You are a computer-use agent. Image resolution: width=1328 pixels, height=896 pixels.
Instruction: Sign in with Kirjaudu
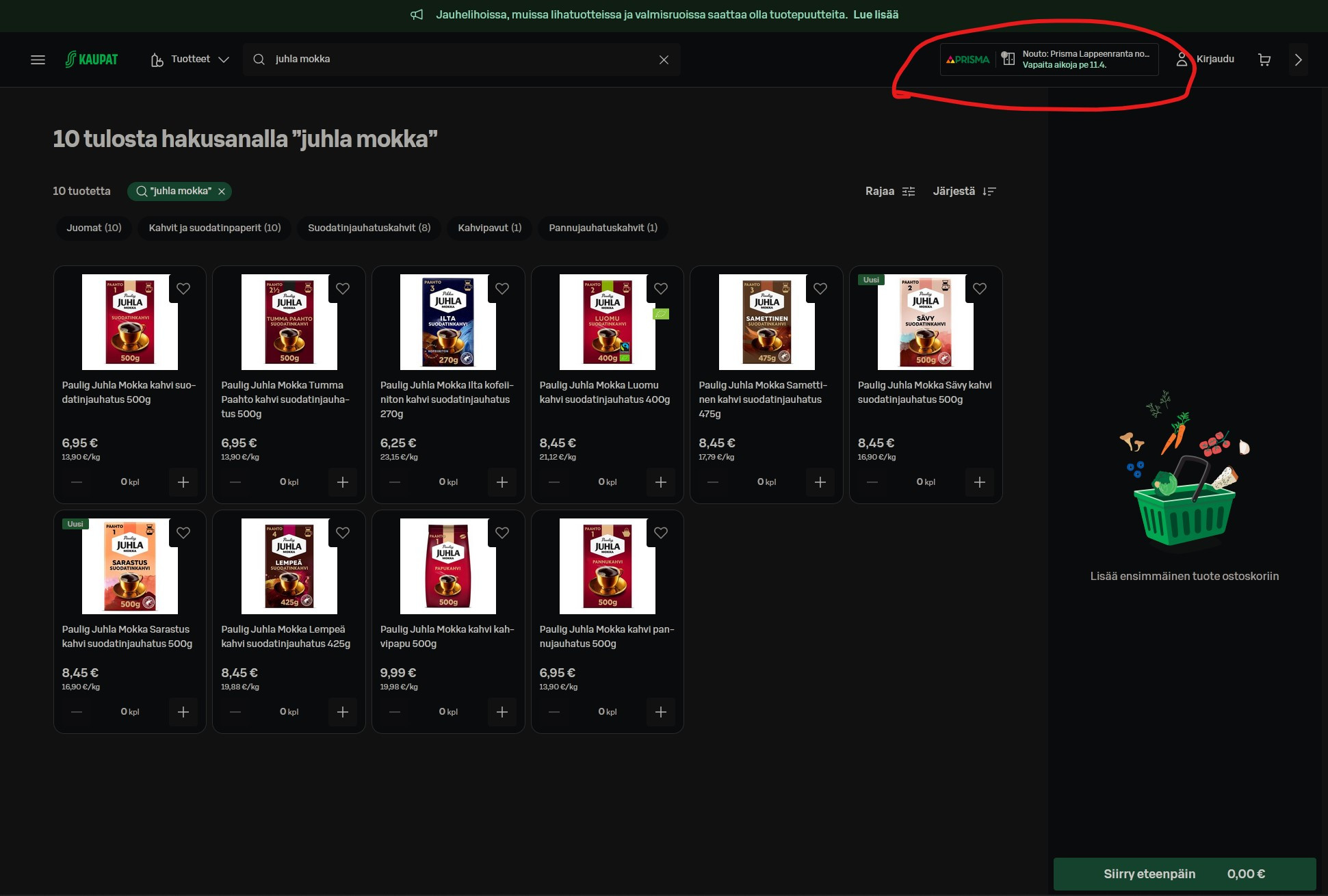coord(1206,60)
